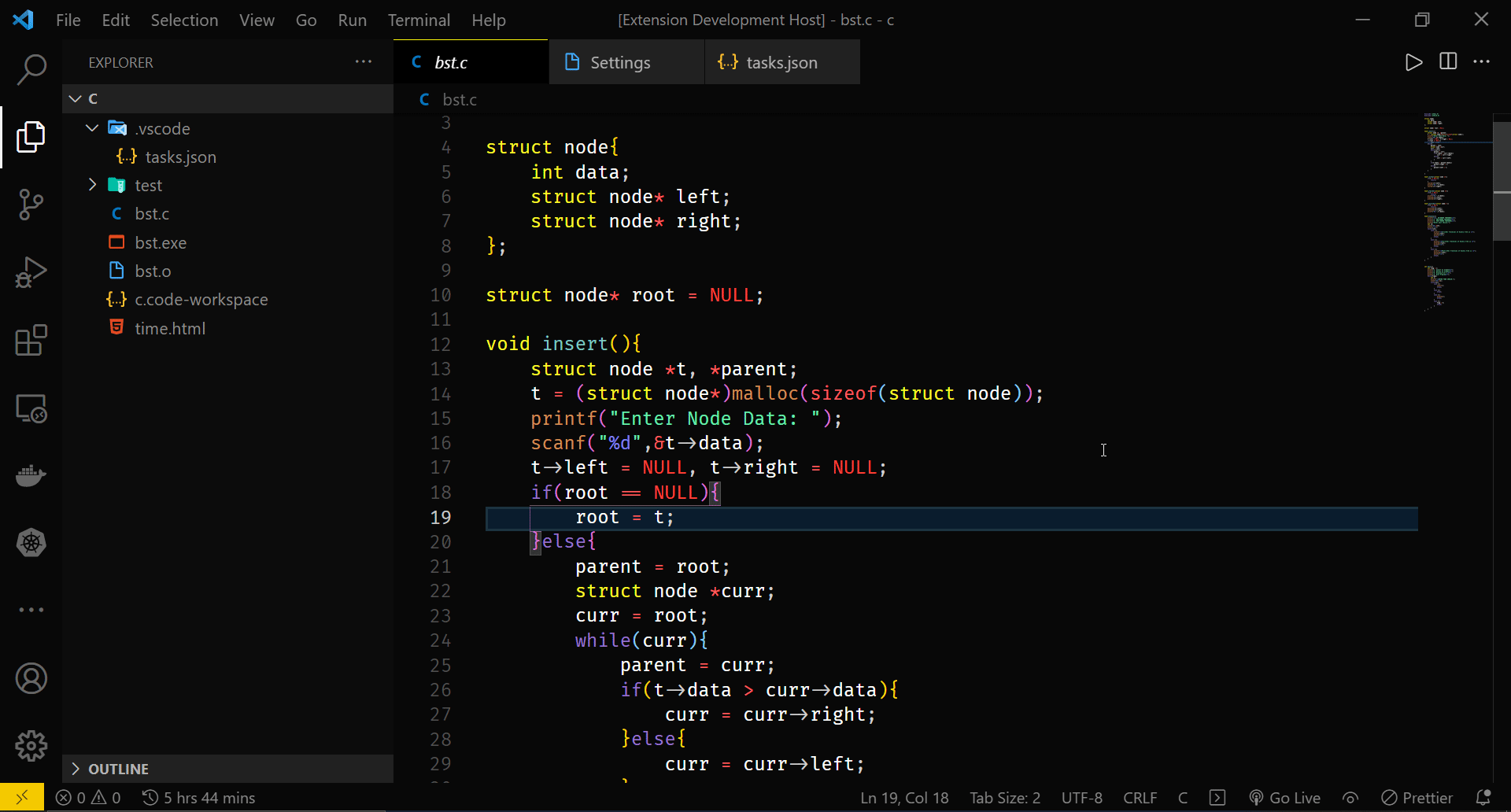Toggle the notifications bell in the status bar

pyautogui.click(x=1484, y=797)
